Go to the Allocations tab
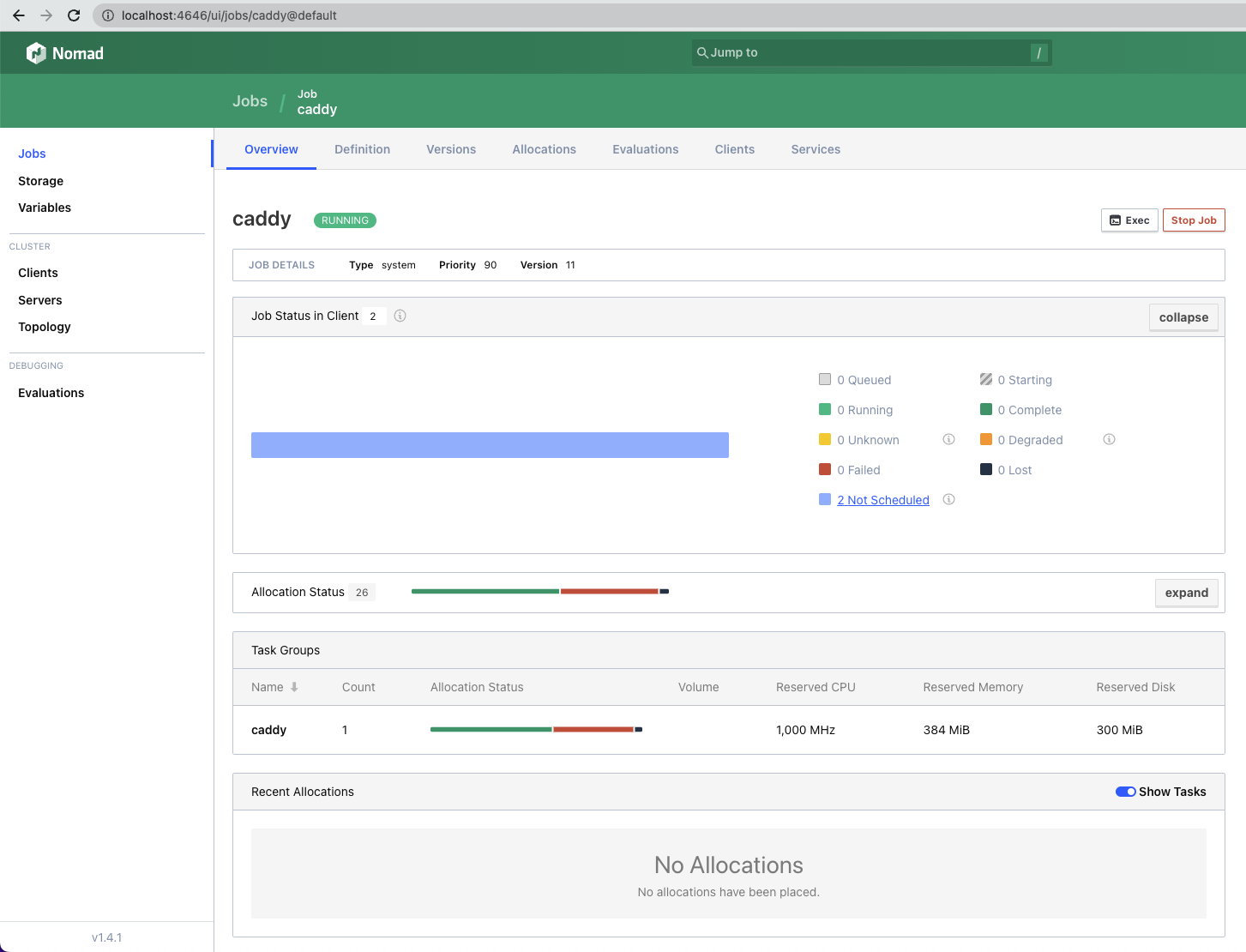The width and height of the screenshot is (1246, 952). pos(544,149)
